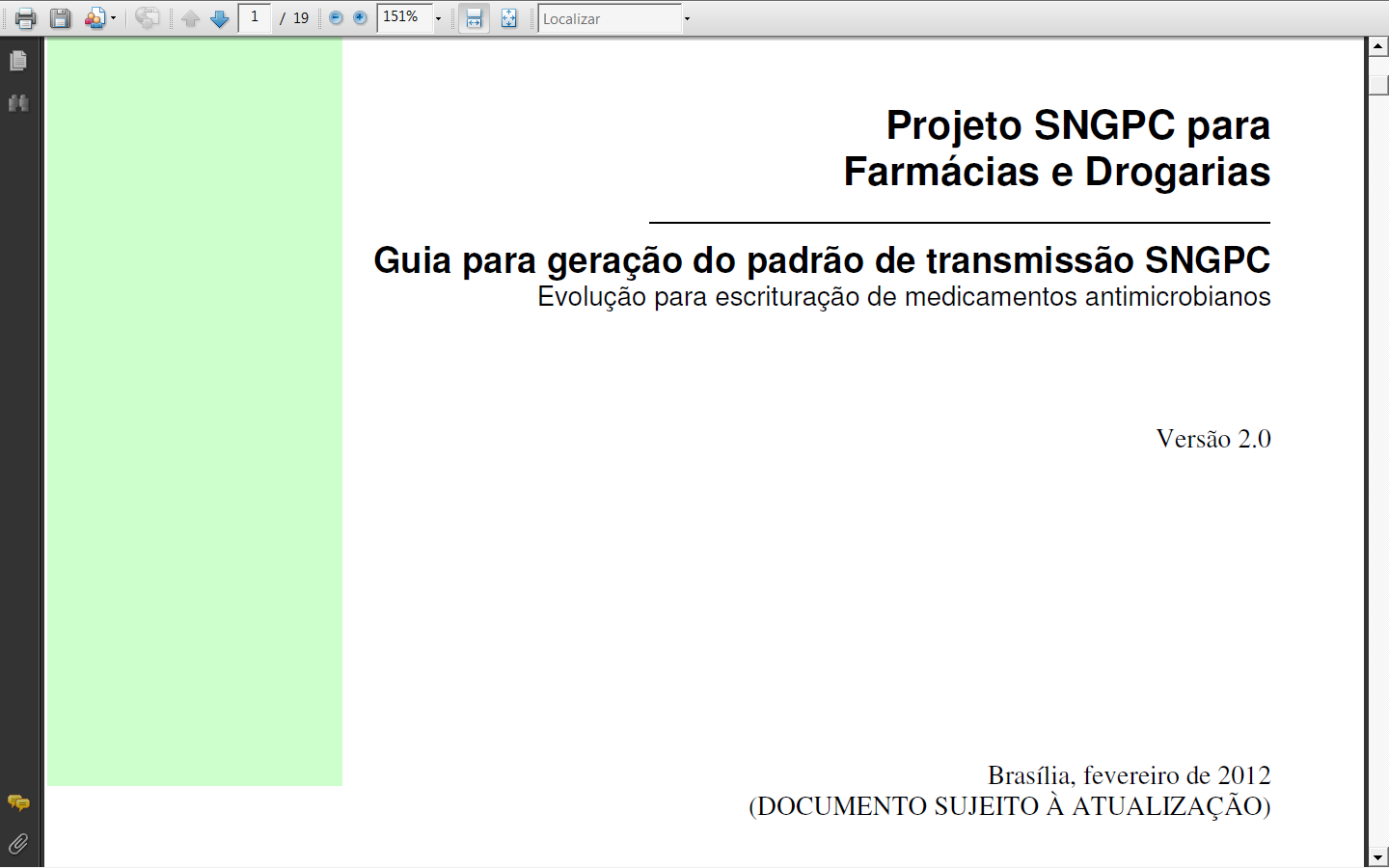Zoom out using the minus button
This screenshot has width=1389, height=868.
[x=336, y=18]
